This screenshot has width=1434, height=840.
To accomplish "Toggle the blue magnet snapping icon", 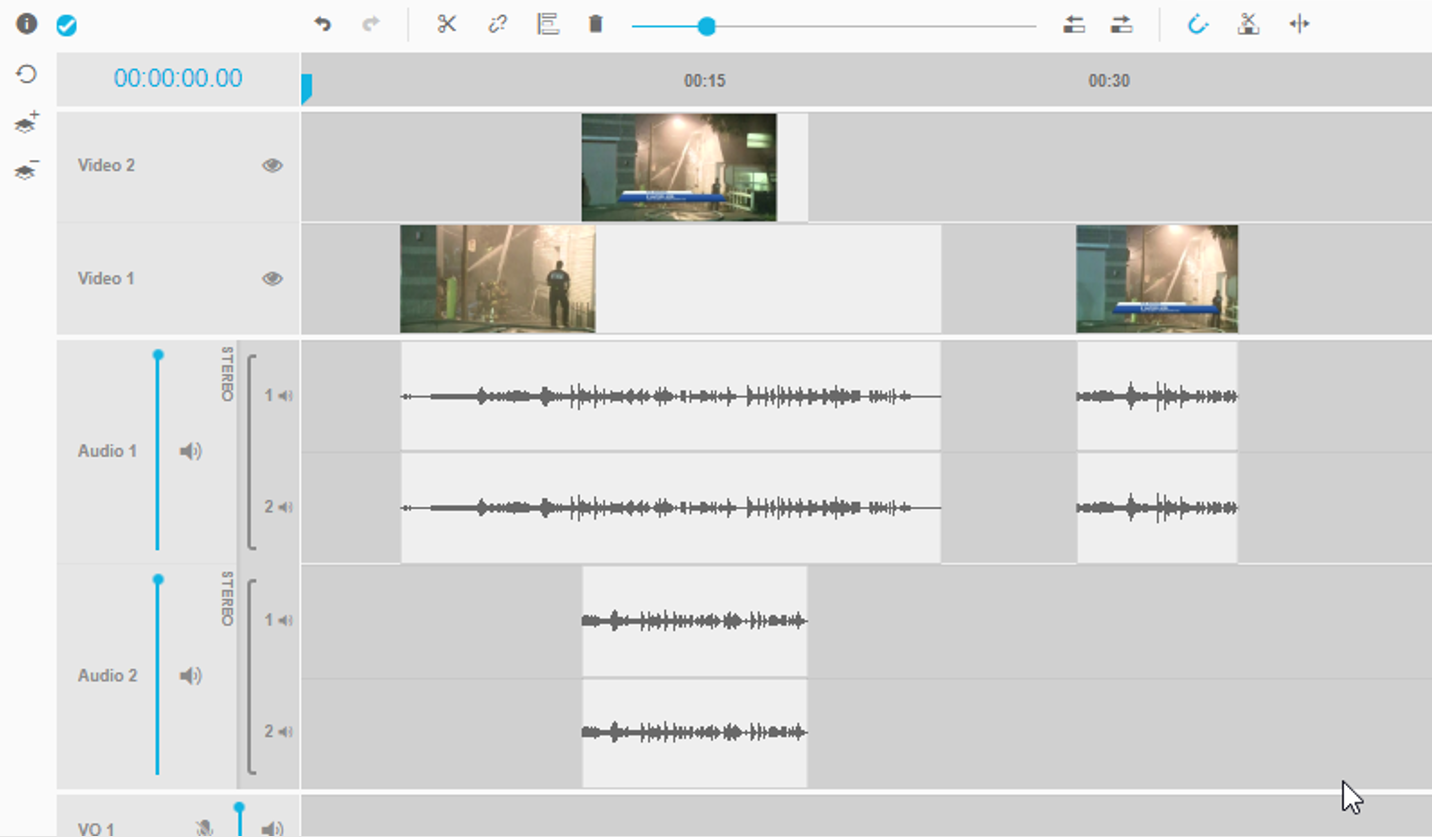I will click(x=1198, y=24).
